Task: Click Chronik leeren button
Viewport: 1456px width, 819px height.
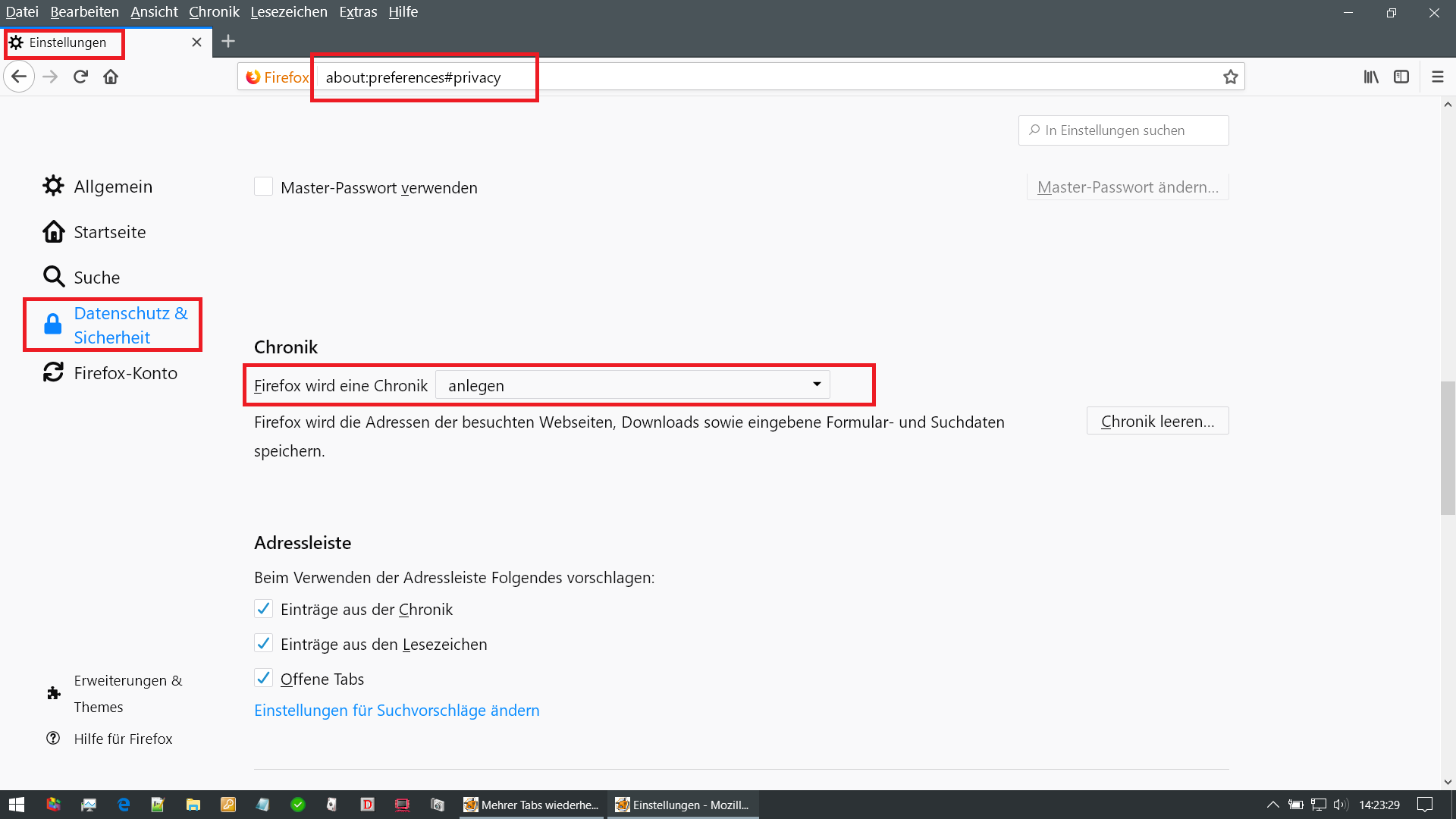Action: tap(1157, 421)
